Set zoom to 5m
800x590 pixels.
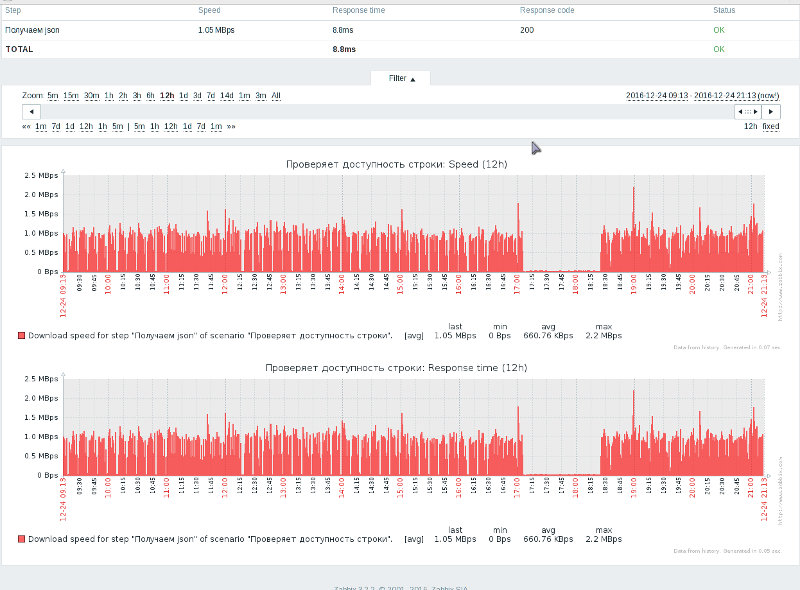tap(53, 96)
